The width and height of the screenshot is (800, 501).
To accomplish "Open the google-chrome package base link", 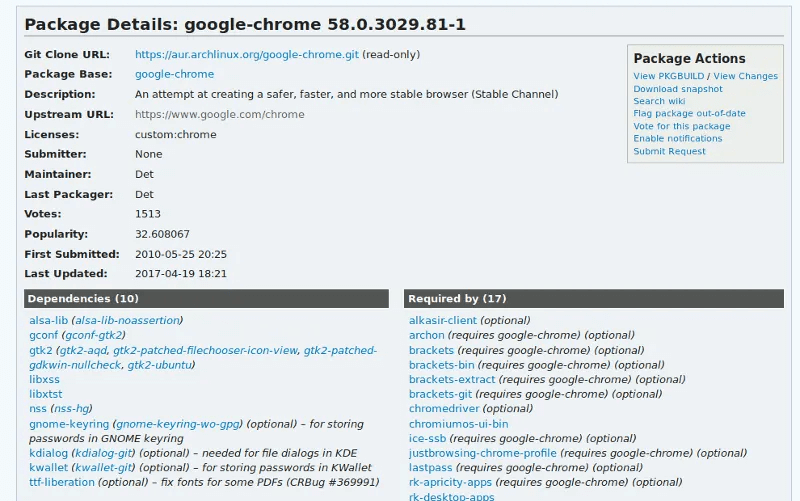I will pos(174,74).
